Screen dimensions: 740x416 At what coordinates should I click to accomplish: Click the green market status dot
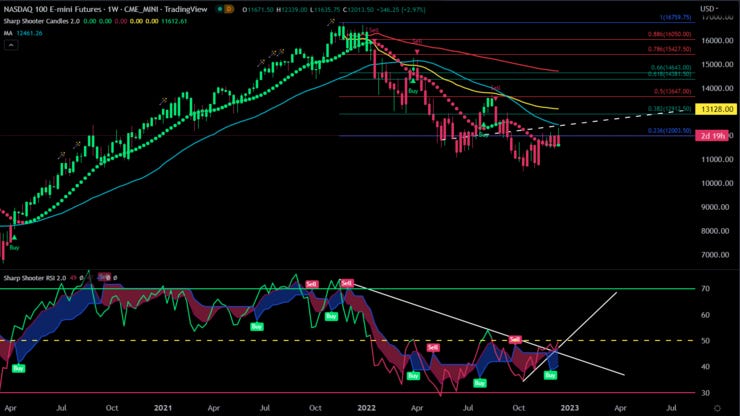220,9
